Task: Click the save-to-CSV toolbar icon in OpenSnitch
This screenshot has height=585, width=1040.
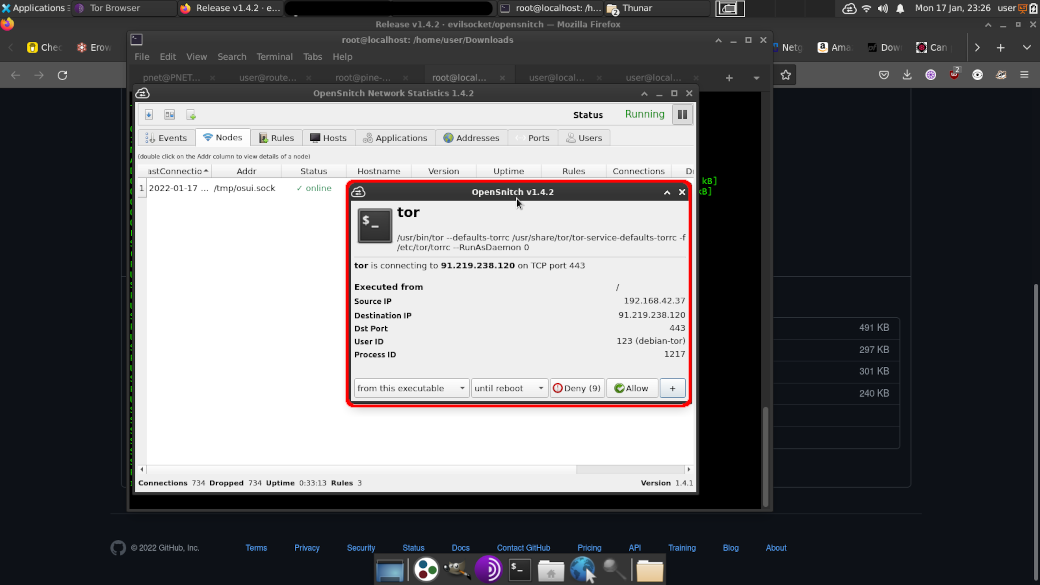Action: point(149,115)
